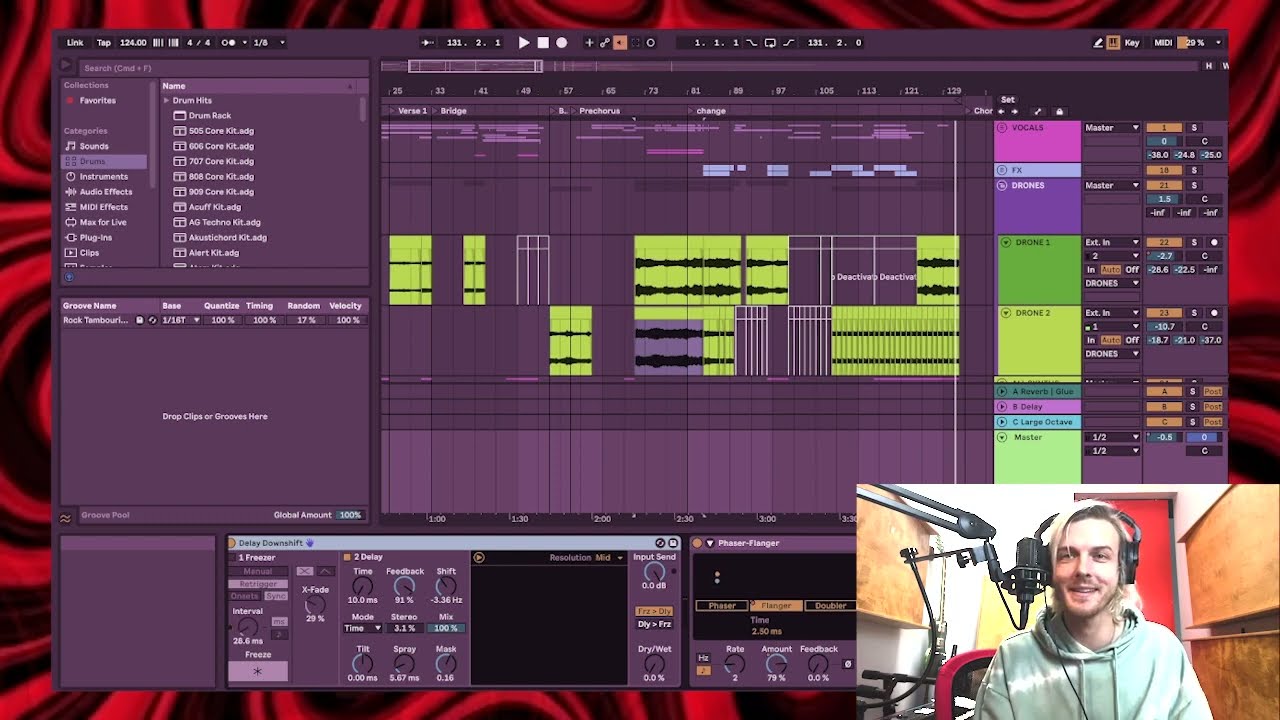Viewport: 1280px width, 720px height.
Task: Click the Follow playback arrow icon
Action: click(x=428, y=43)
